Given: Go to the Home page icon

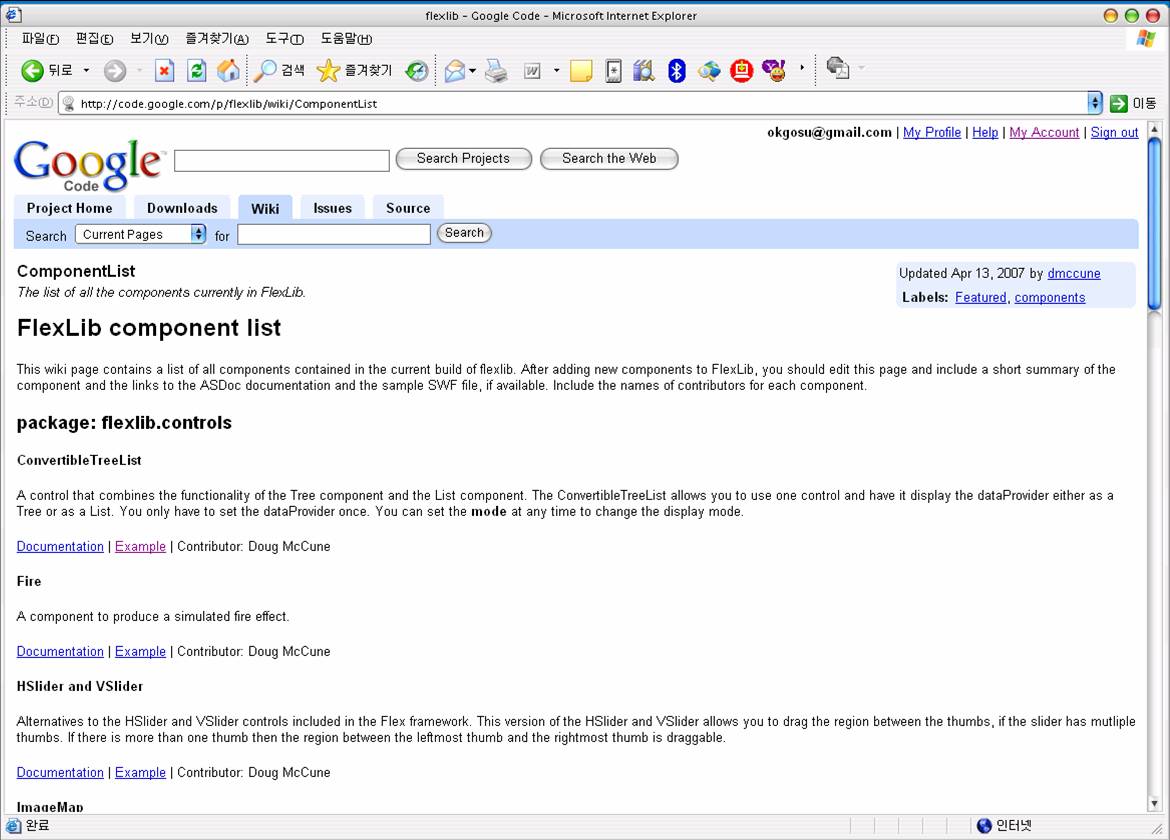Looking at the screenshot, I should (x=228, y=71).
